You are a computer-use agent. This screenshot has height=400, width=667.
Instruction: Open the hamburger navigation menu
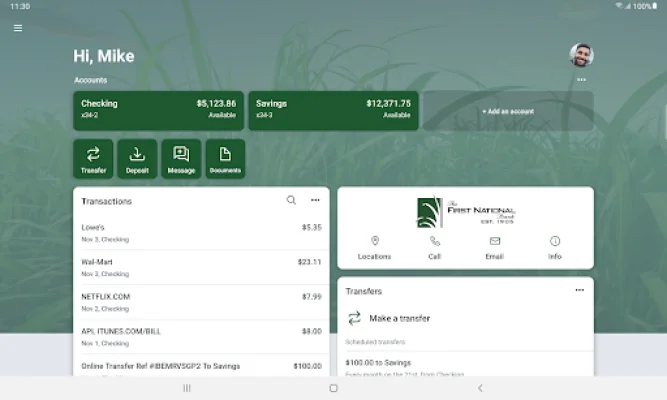point(18,28)
